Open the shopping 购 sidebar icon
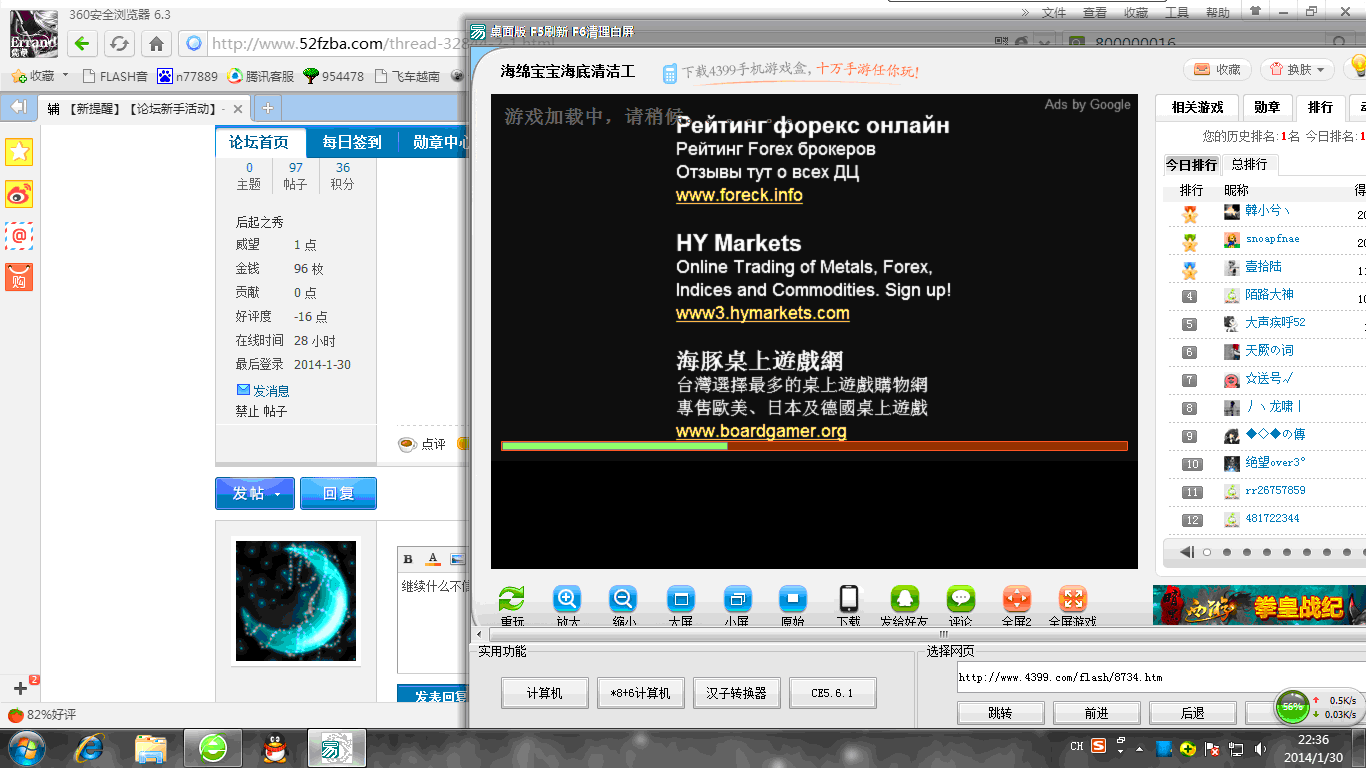Screen dimensions: 1366x768 coord(19,278)
